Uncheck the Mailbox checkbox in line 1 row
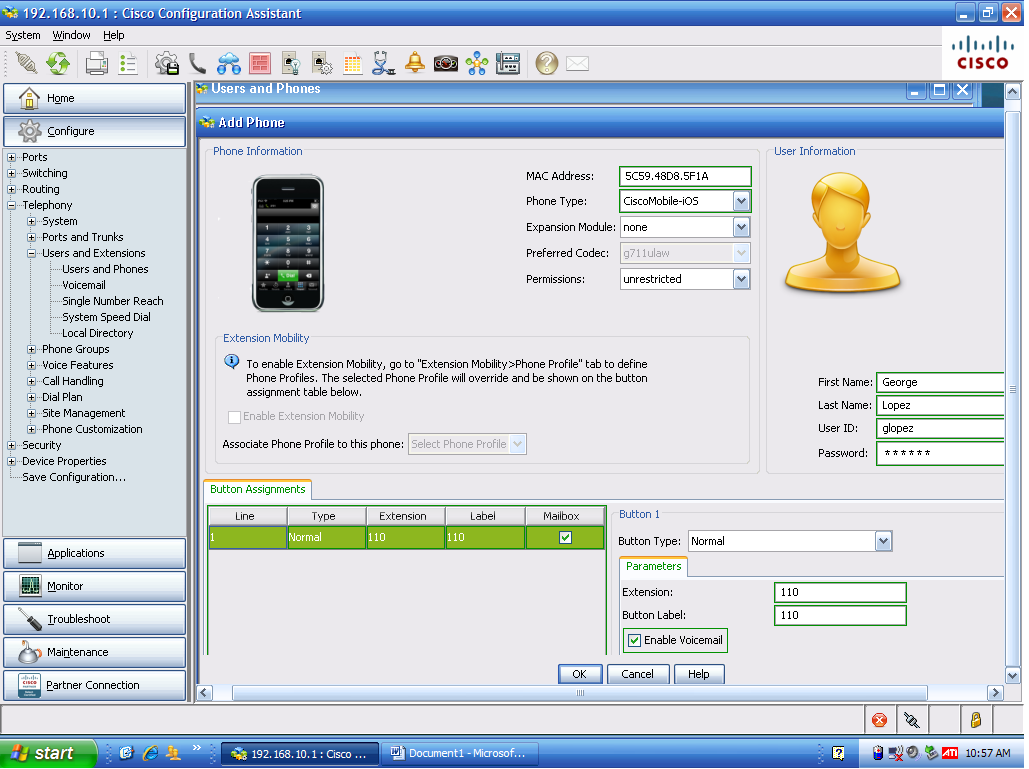 pos(565,537)
